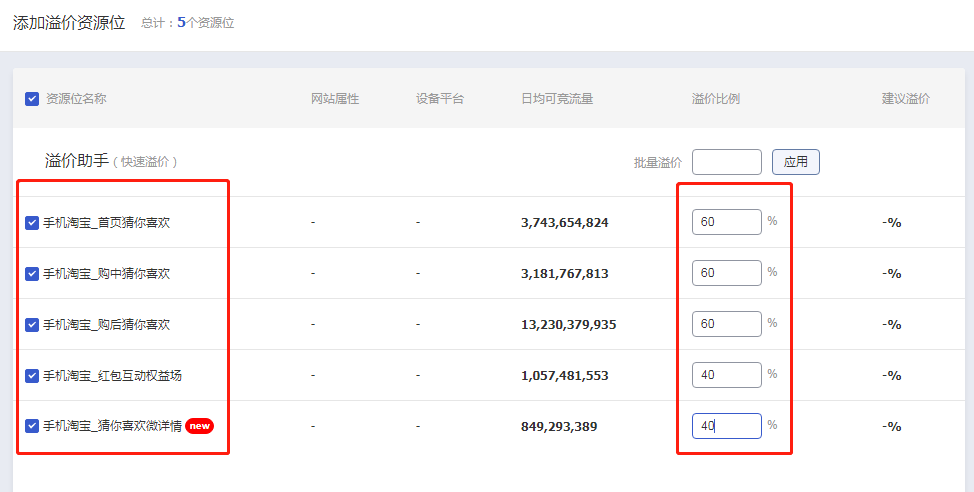The image size is (974, 492).
Task: Click the red new badge icon
Action: coord(200,426)
